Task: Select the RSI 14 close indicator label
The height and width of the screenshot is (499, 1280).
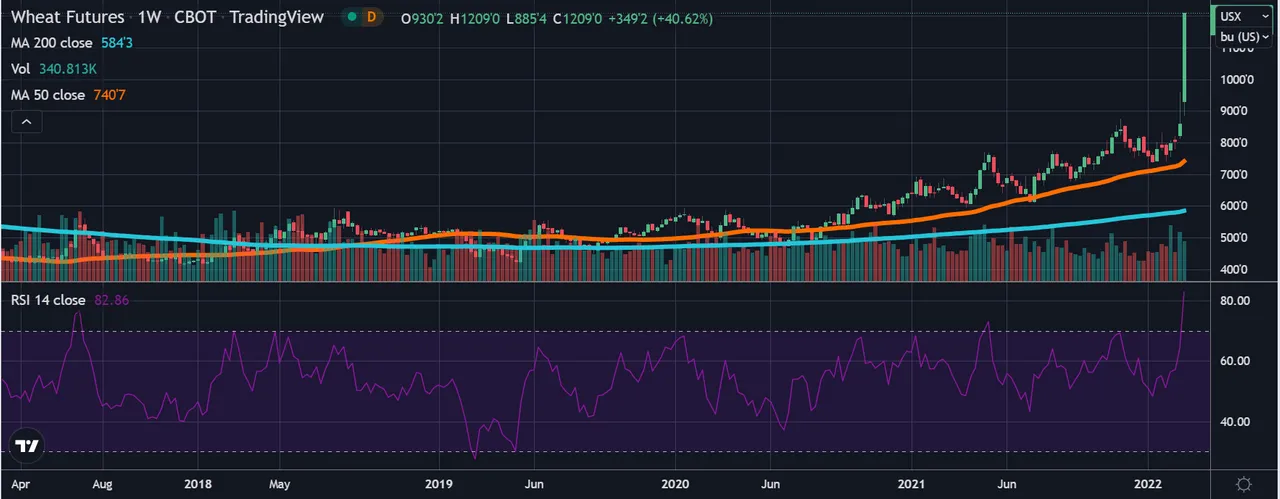Action: click(48, 300)
